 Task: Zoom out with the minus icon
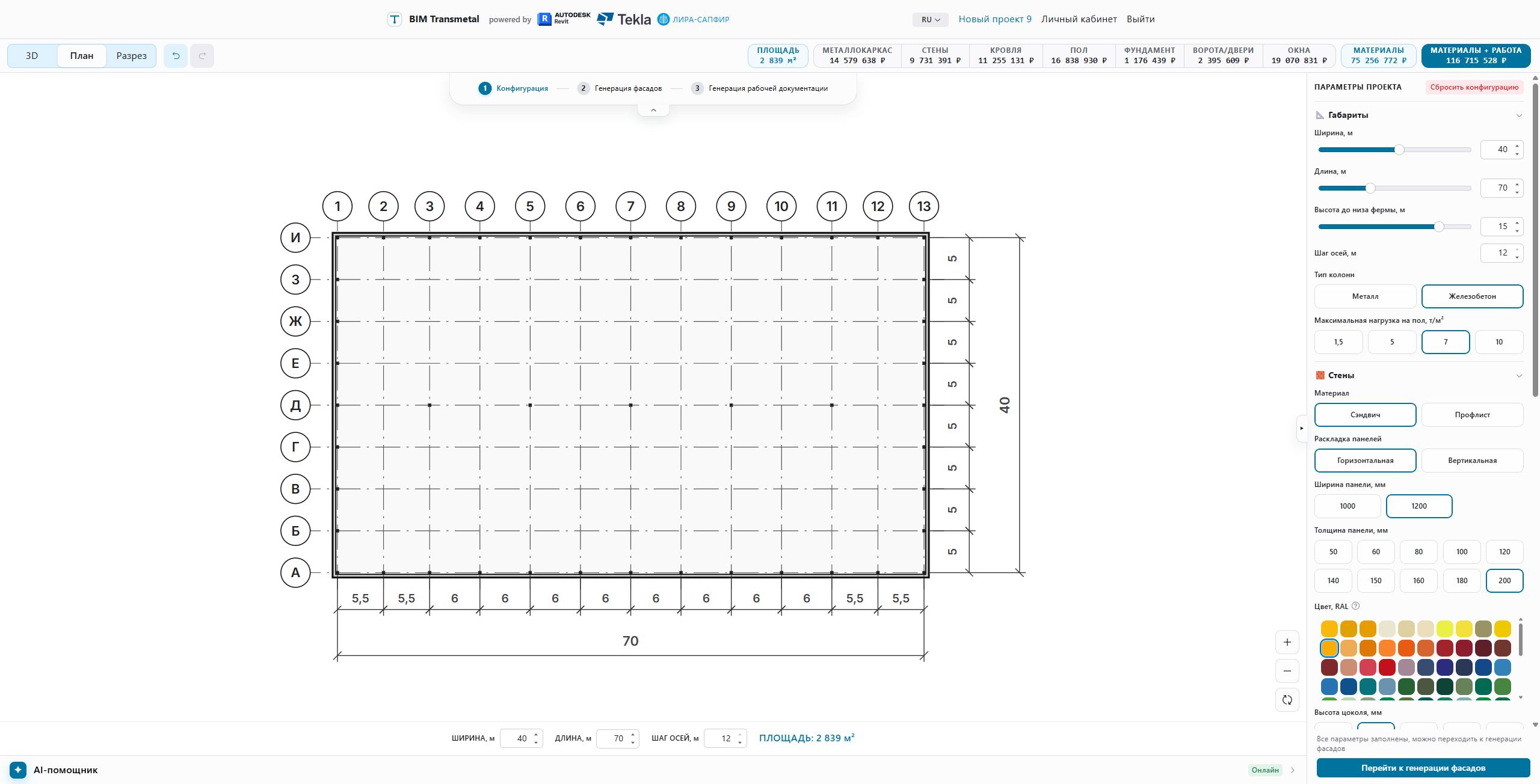(1287, 671)
